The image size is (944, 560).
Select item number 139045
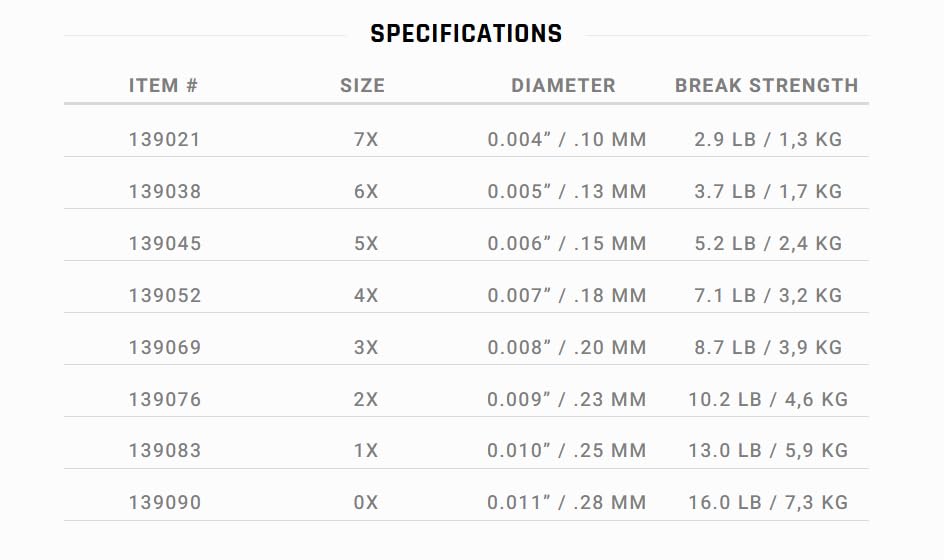(x=165, y=243)
